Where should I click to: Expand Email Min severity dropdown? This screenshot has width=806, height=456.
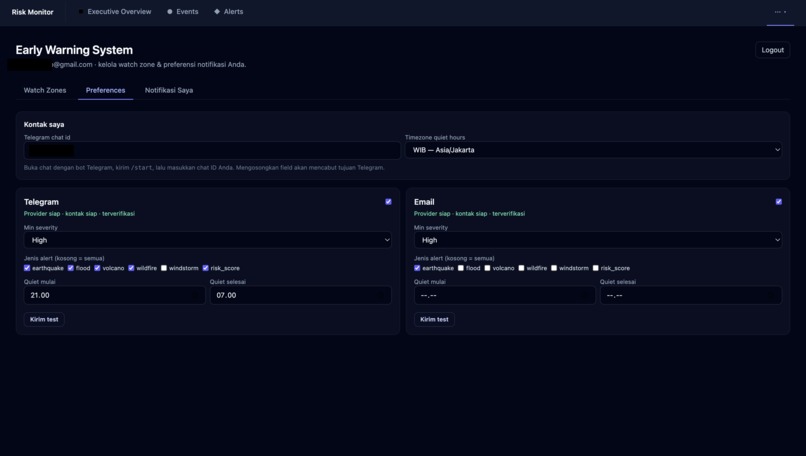[x=598, y=240]
